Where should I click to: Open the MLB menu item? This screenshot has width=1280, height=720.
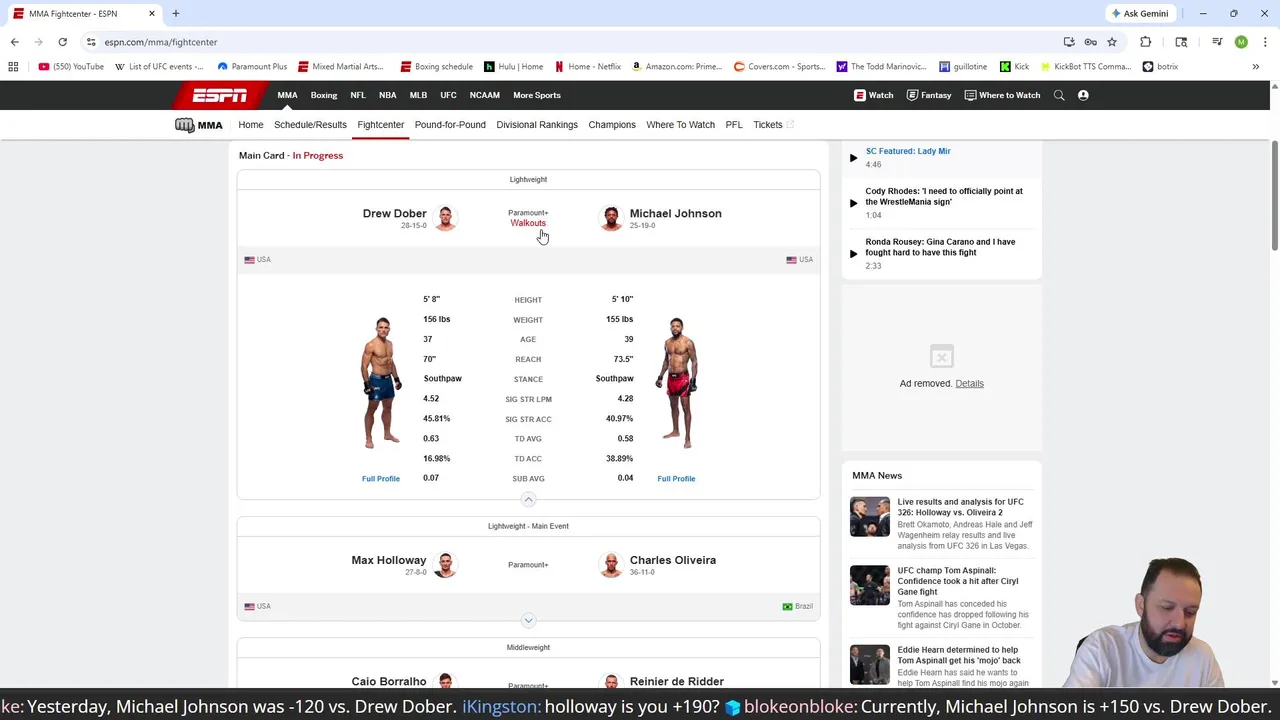tap(418, 95)
